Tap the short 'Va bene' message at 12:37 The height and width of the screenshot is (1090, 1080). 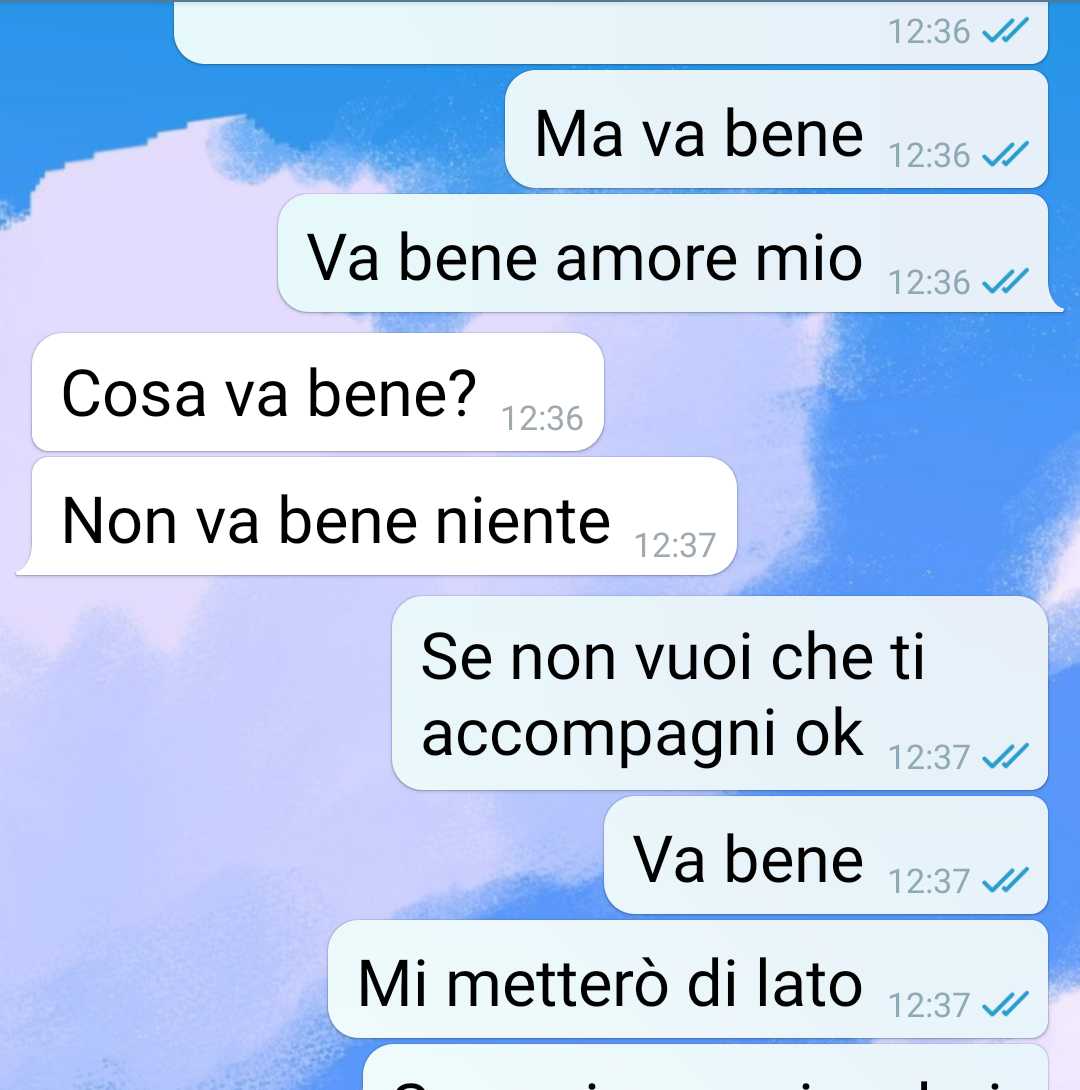coord(826,855)
